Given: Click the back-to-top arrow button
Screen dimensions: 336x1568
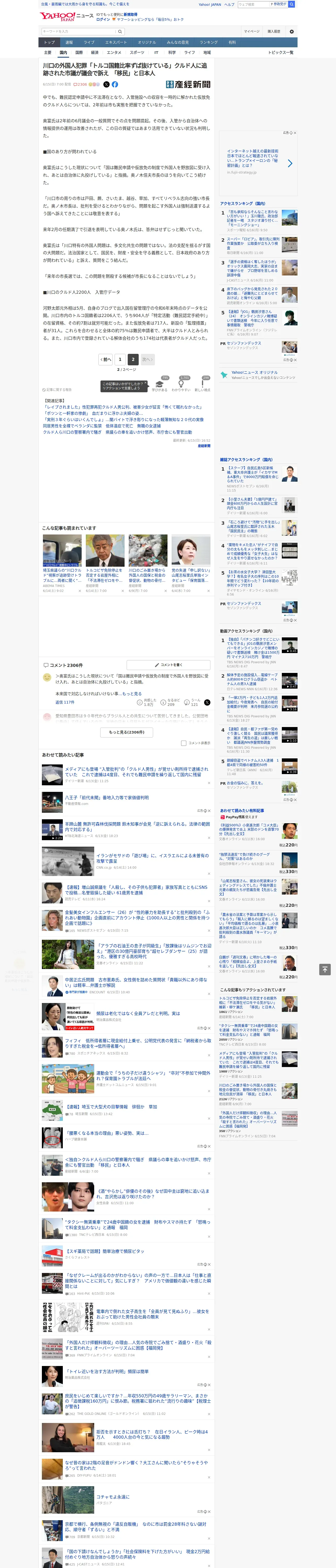Looking at the screenshot, I should (x=325, y=970).
